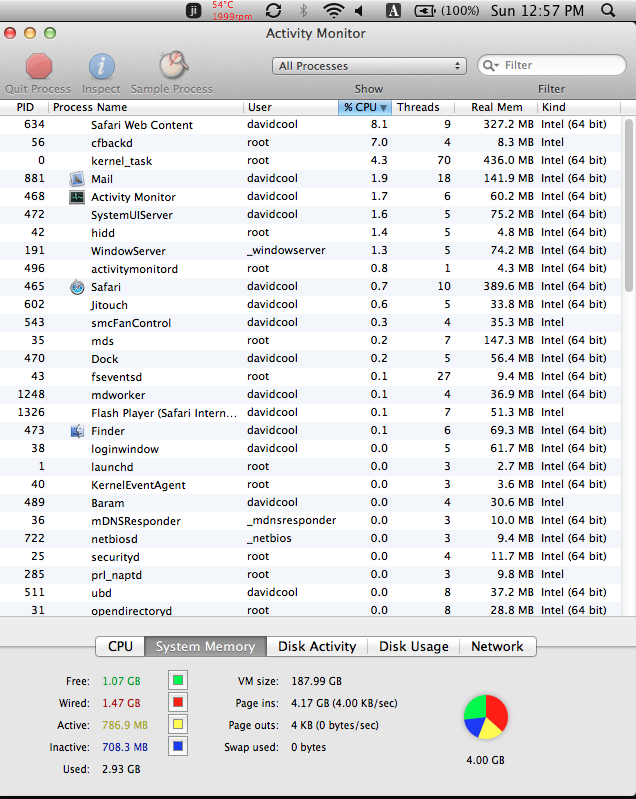636x799 pixels.
Task: Select the Finder icon in process list
Action: (77, 431)
